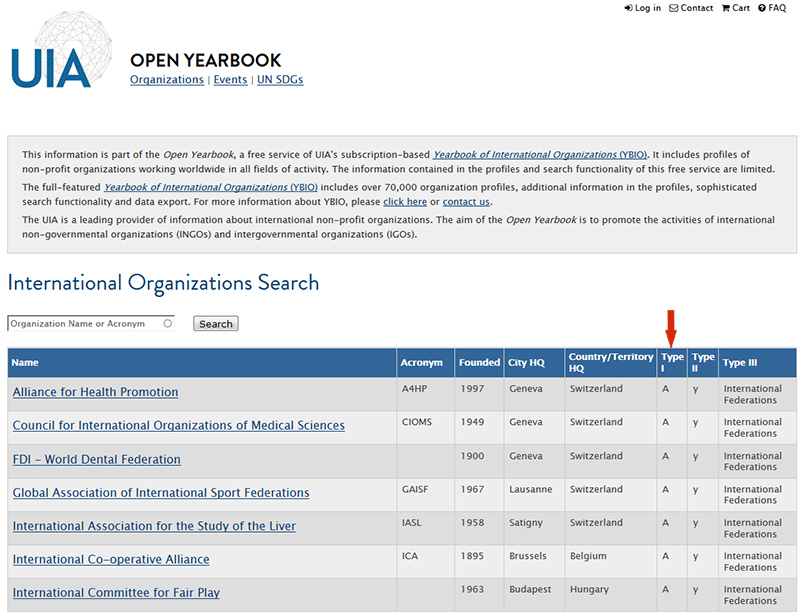Go to Organizations section
The image size is (800, 612).
click(x=167, y=80)
